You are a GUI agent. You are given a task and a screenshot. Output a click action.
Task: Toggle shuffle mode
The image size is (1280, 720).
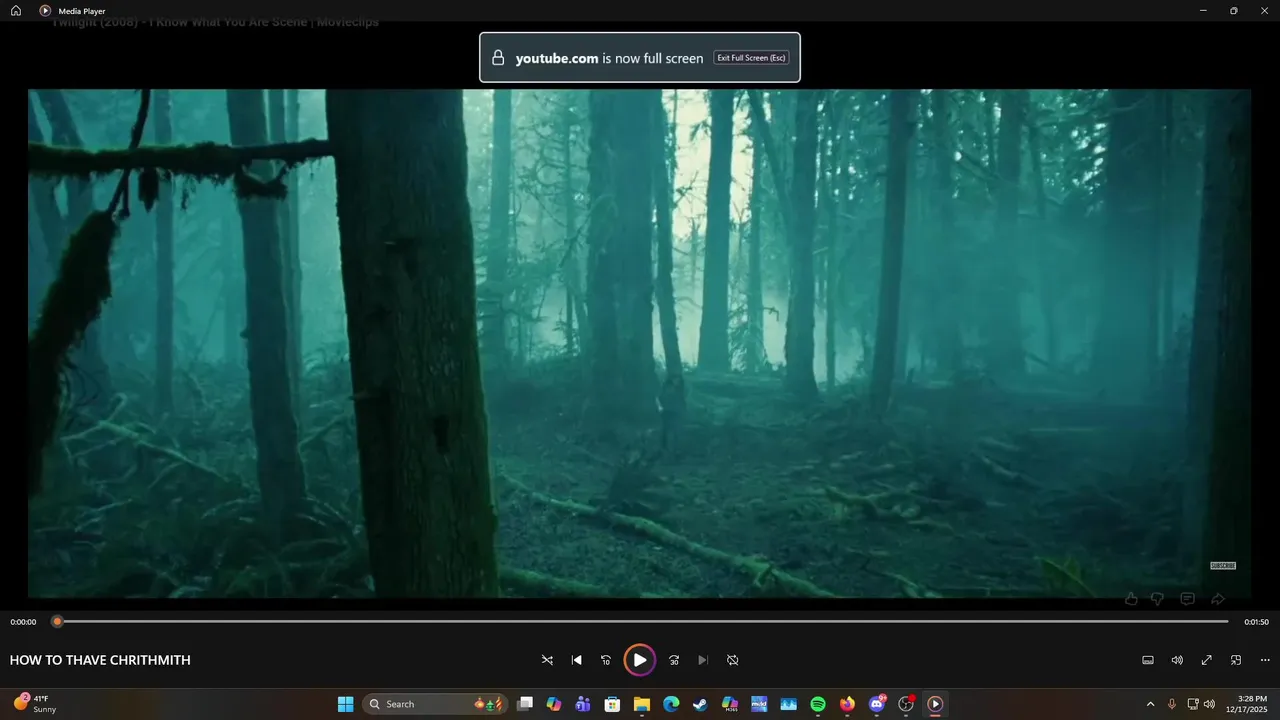pos(547,660)
